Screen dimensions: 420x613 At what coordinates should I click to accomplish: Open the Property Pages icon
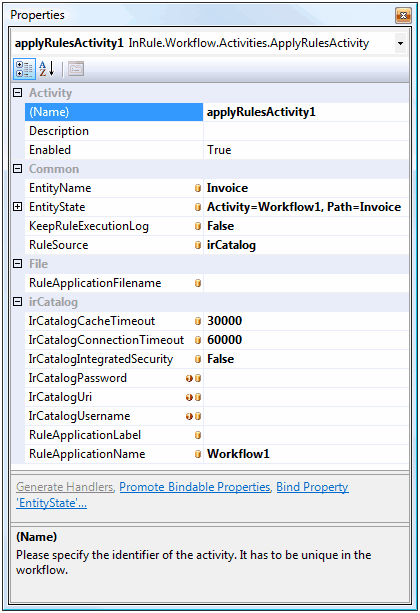[x=76, y=69]
